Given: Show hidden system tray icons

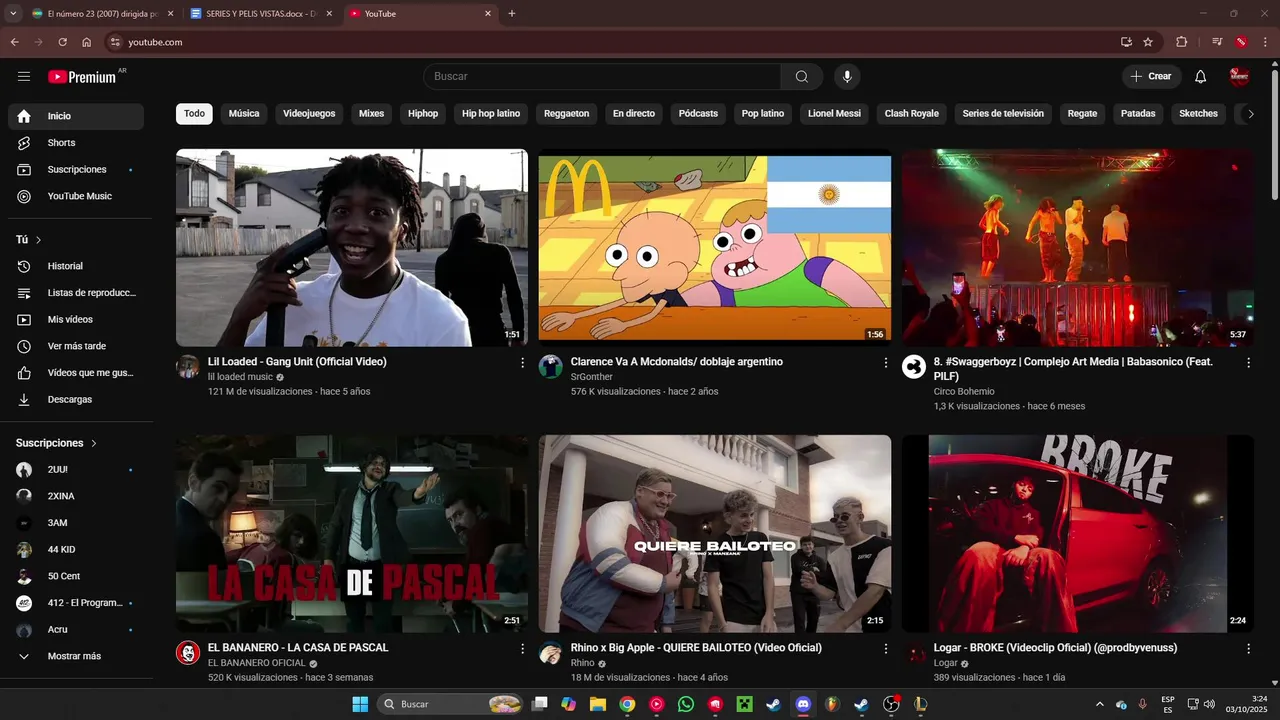Looking at the screenshot, I should pos(1100,704).
